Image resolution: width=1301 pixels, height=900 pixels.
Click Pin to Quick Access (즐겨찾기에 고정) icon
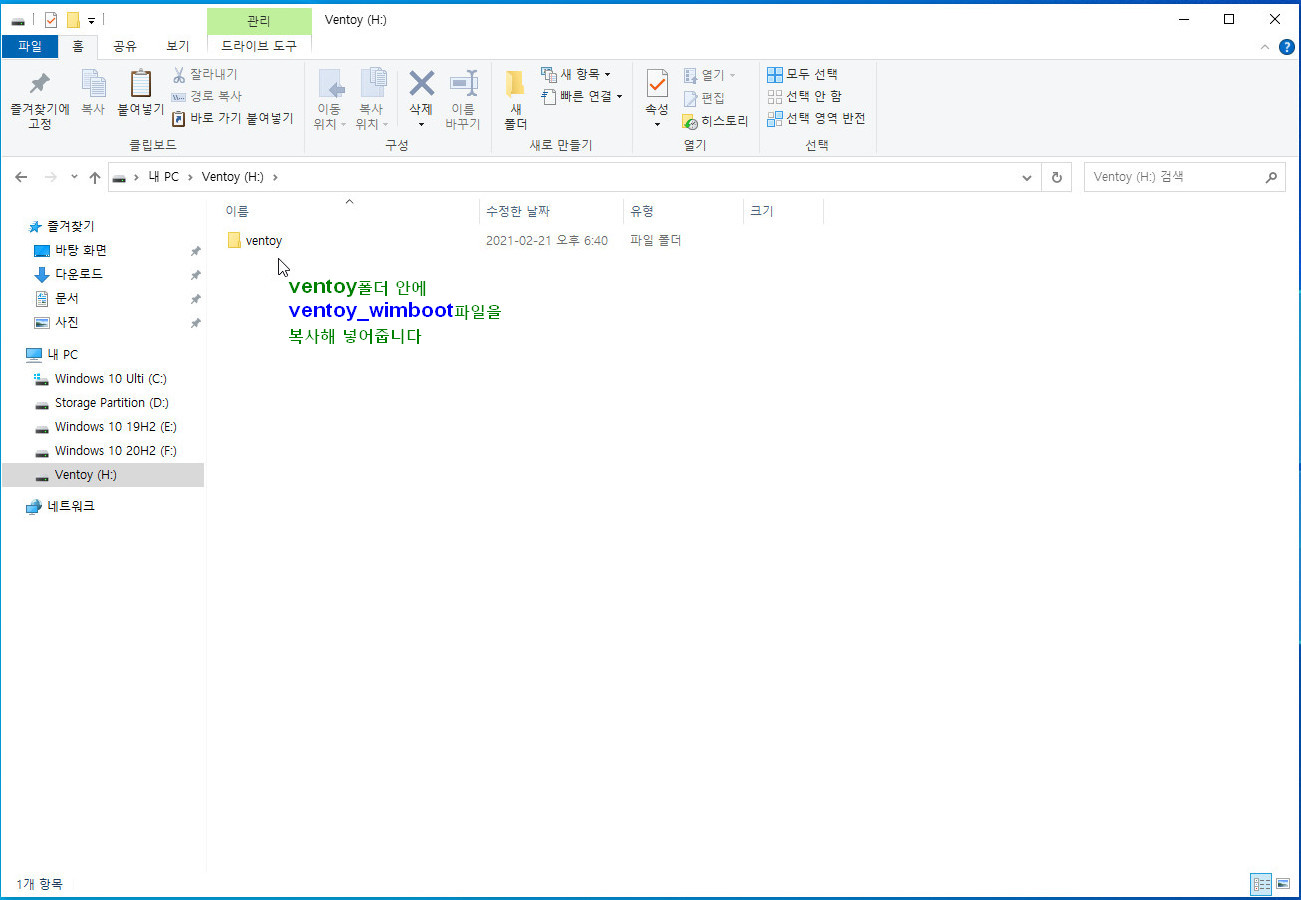click(40, 84)
